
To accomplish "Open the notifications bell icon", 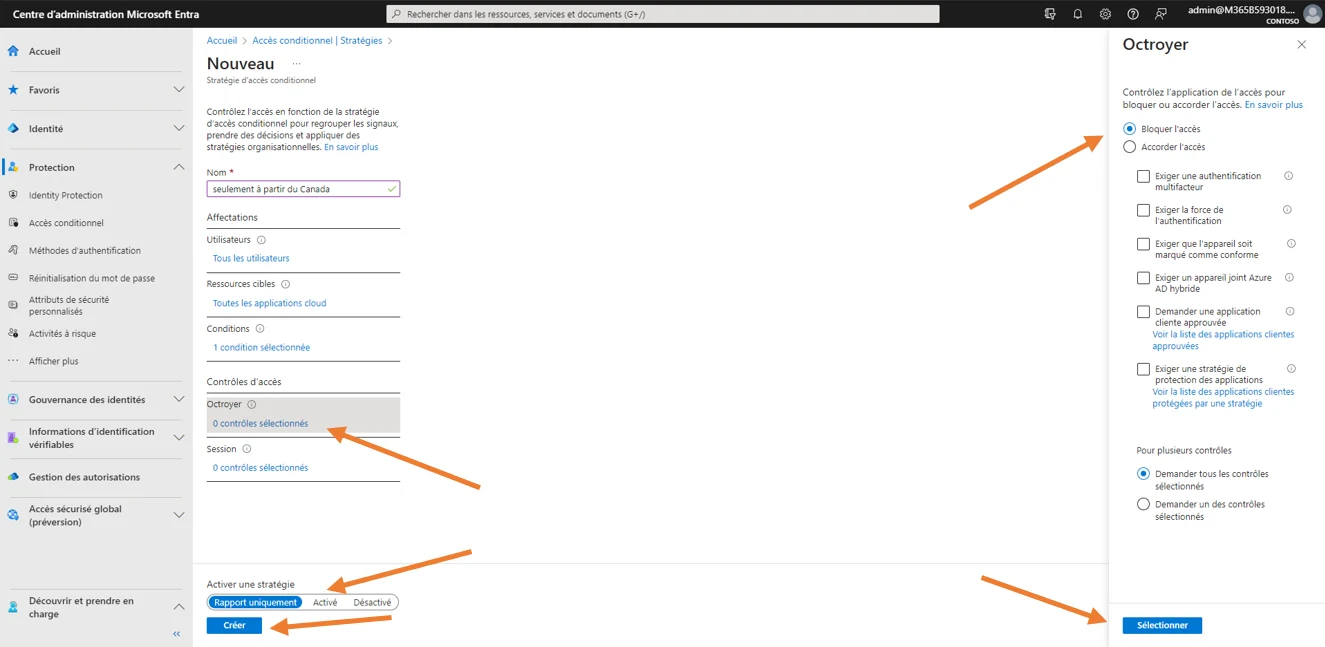I will point(1077,14).
